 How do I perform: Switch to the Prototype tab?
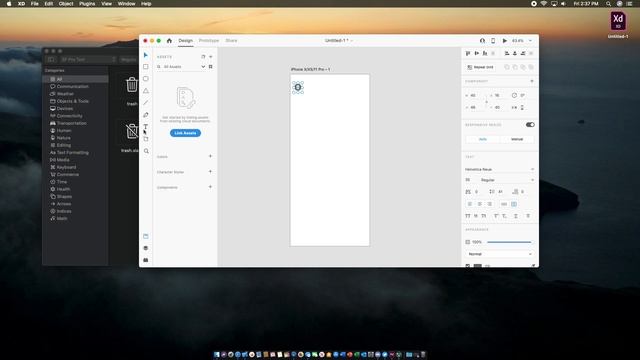click(209, 40)
